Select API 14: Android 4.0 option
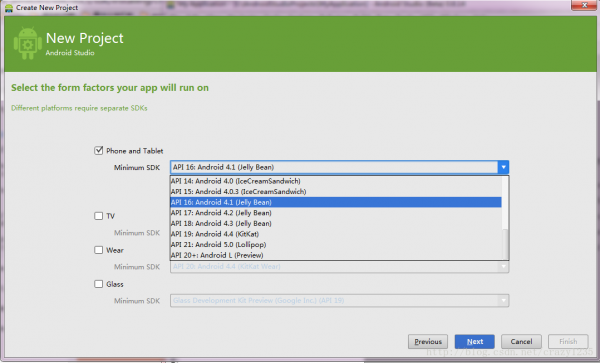 pos(336,181)
